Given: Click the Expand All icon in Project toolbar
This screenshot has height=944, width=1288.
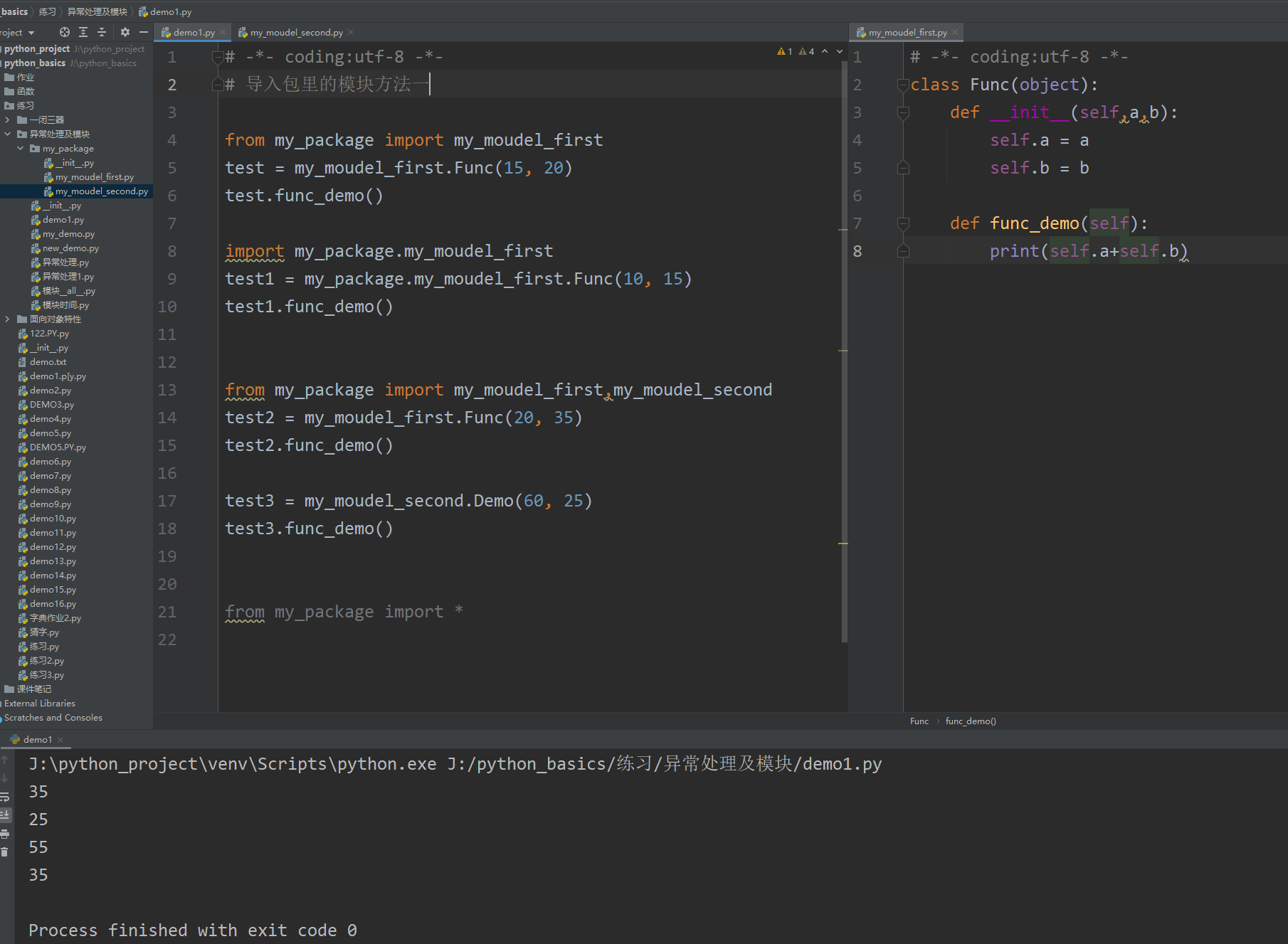Looking at the screenshot, I should tap(83, 32).
